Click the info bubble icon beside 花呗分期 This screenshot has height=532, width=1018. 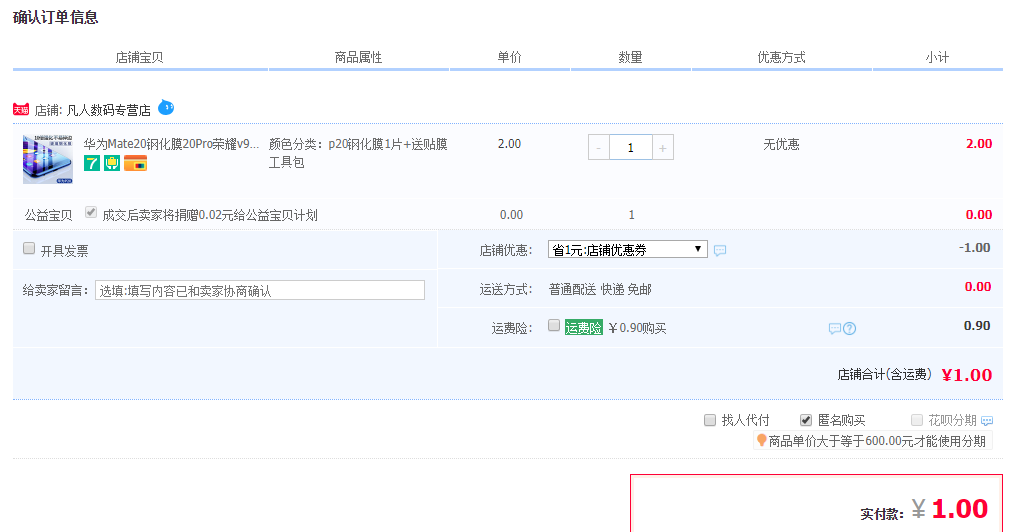point(987,421)
